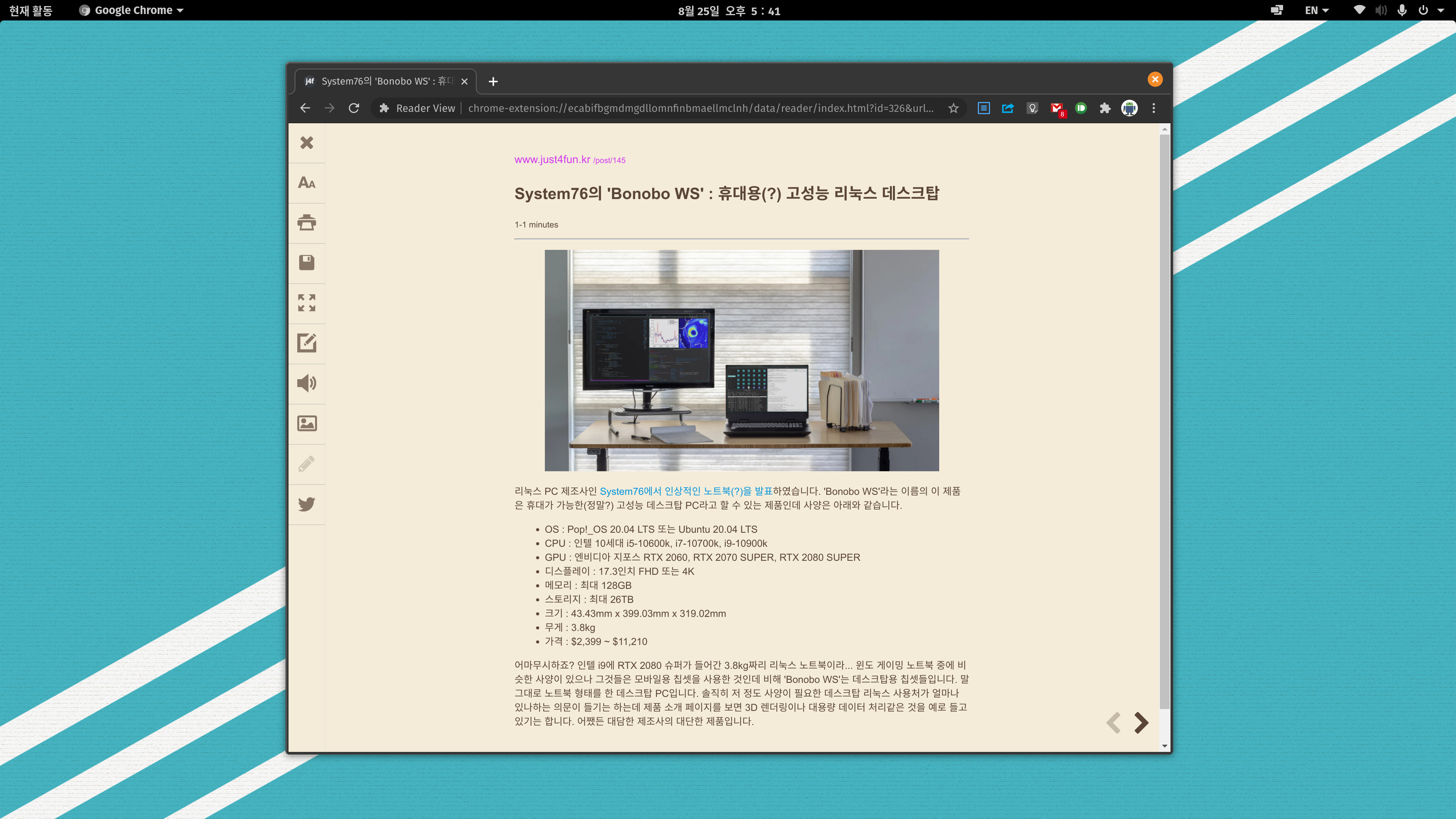Viewport: 1456px width, 819px height.
Task: Click the '메모리 : 최대 128GB' list item
Action: [588, 585]
